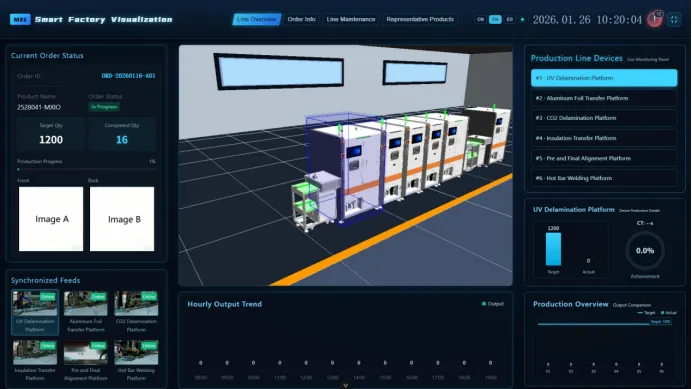Select #1 - UV Delamination Platform device

[x=604, y=78]
